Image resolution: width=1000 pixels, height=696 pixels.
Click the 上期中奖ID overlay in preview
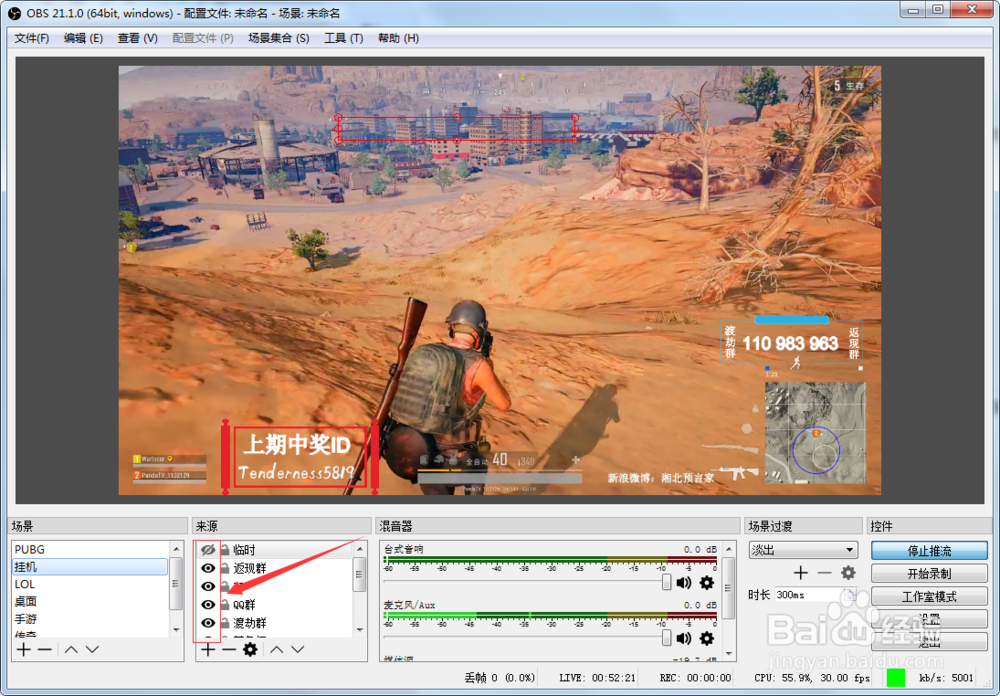(300, 457)
